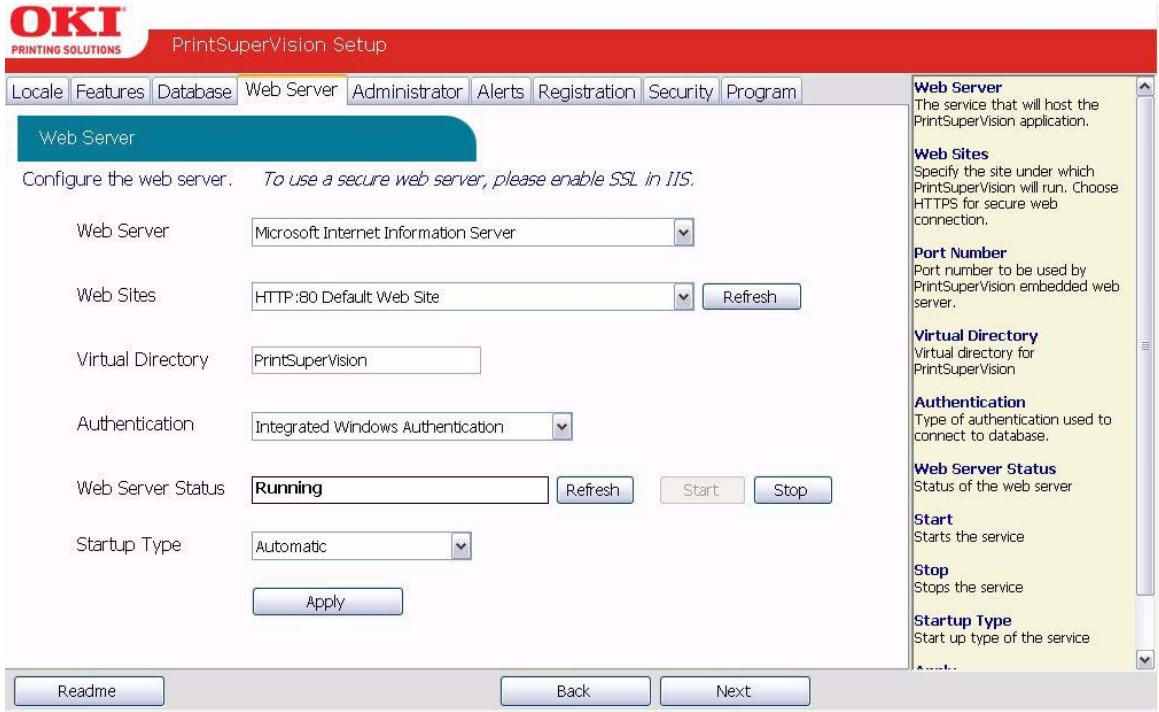This screenshot has width=1159, height=712.
Task: Click the 'Stop' help heading
Action: click(931, 570)
